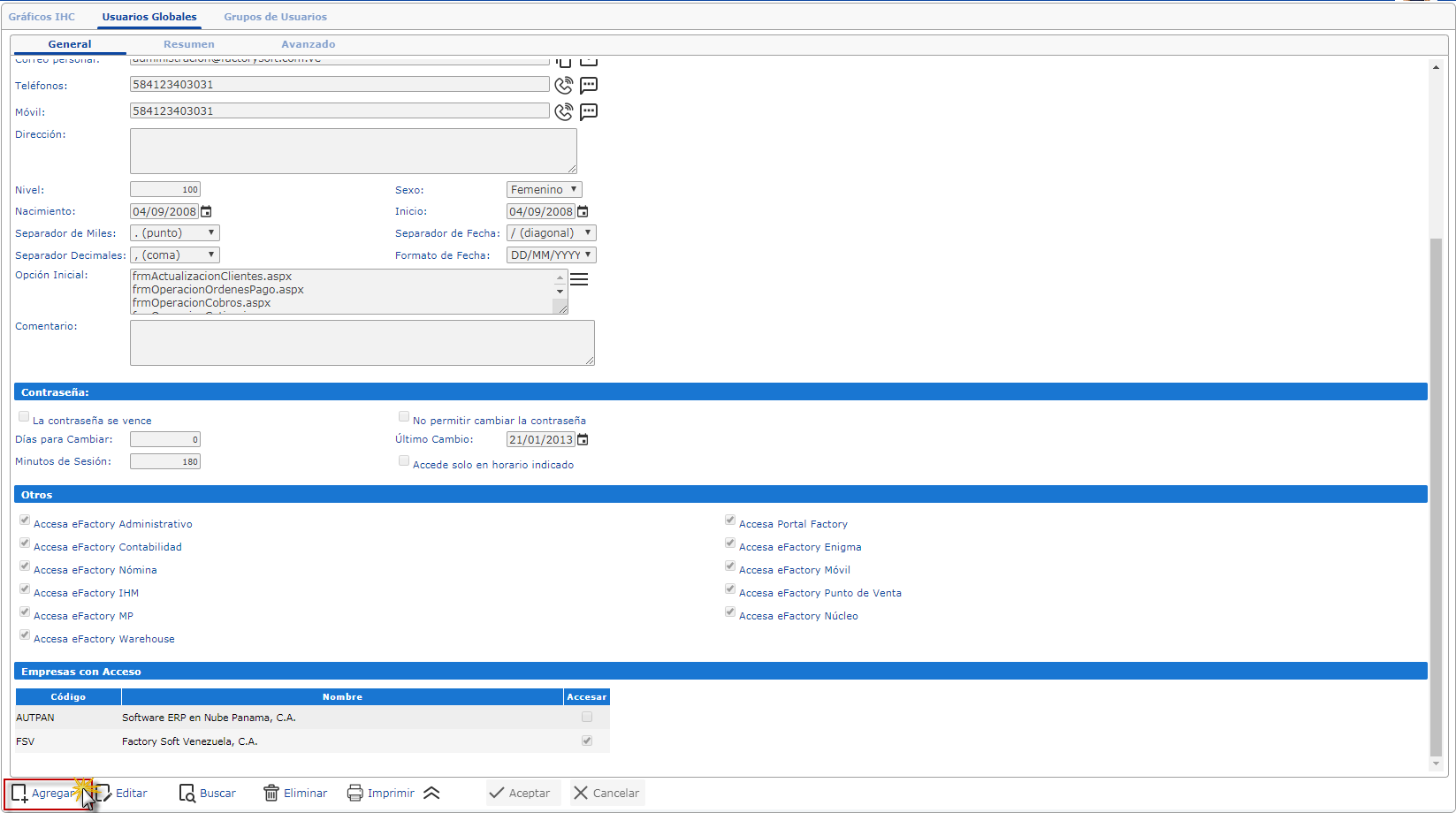Select the Avanzado sub-tab

309,44
